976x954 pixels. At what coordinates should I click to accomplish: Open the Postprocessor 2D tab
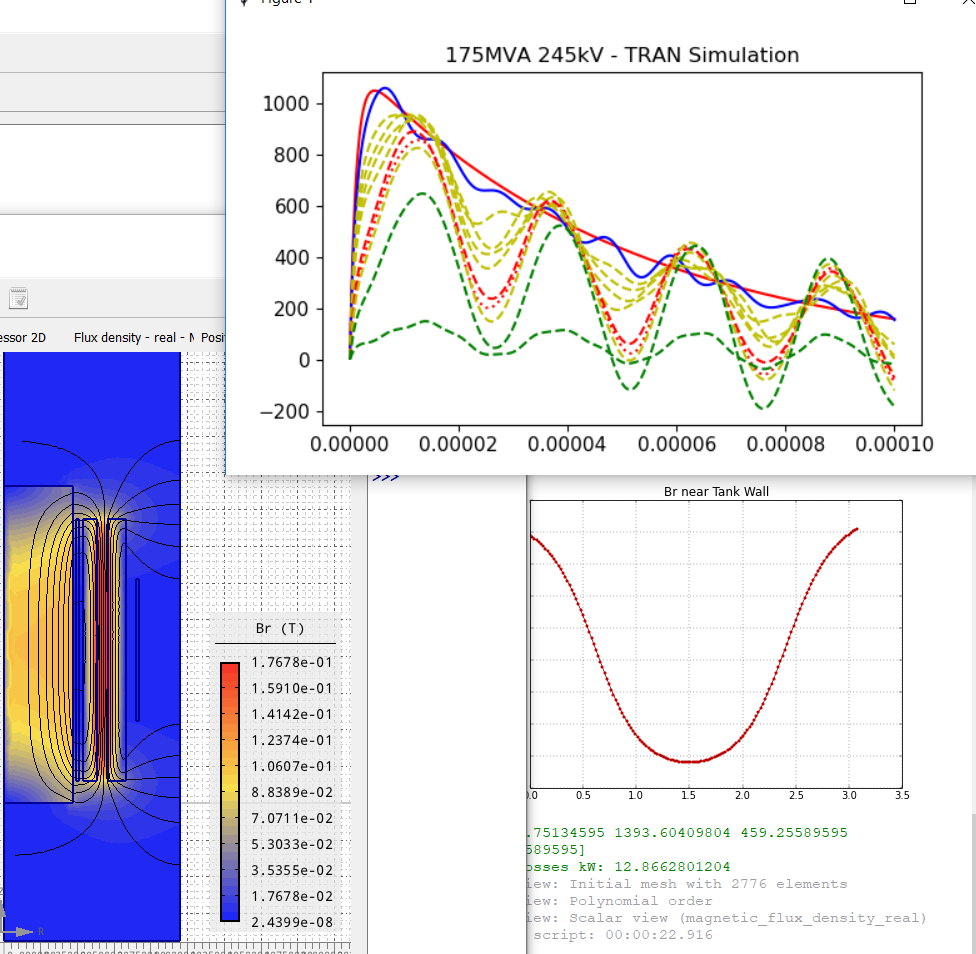23,338
